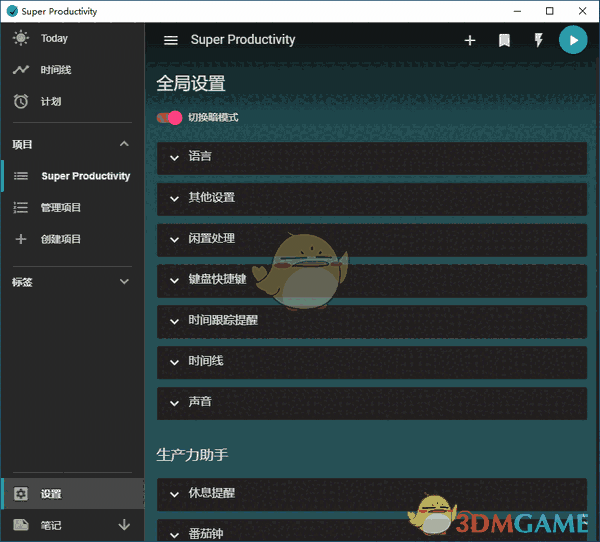Maximize the Super Productivity window
600x542 pixels.
[549, 11]
